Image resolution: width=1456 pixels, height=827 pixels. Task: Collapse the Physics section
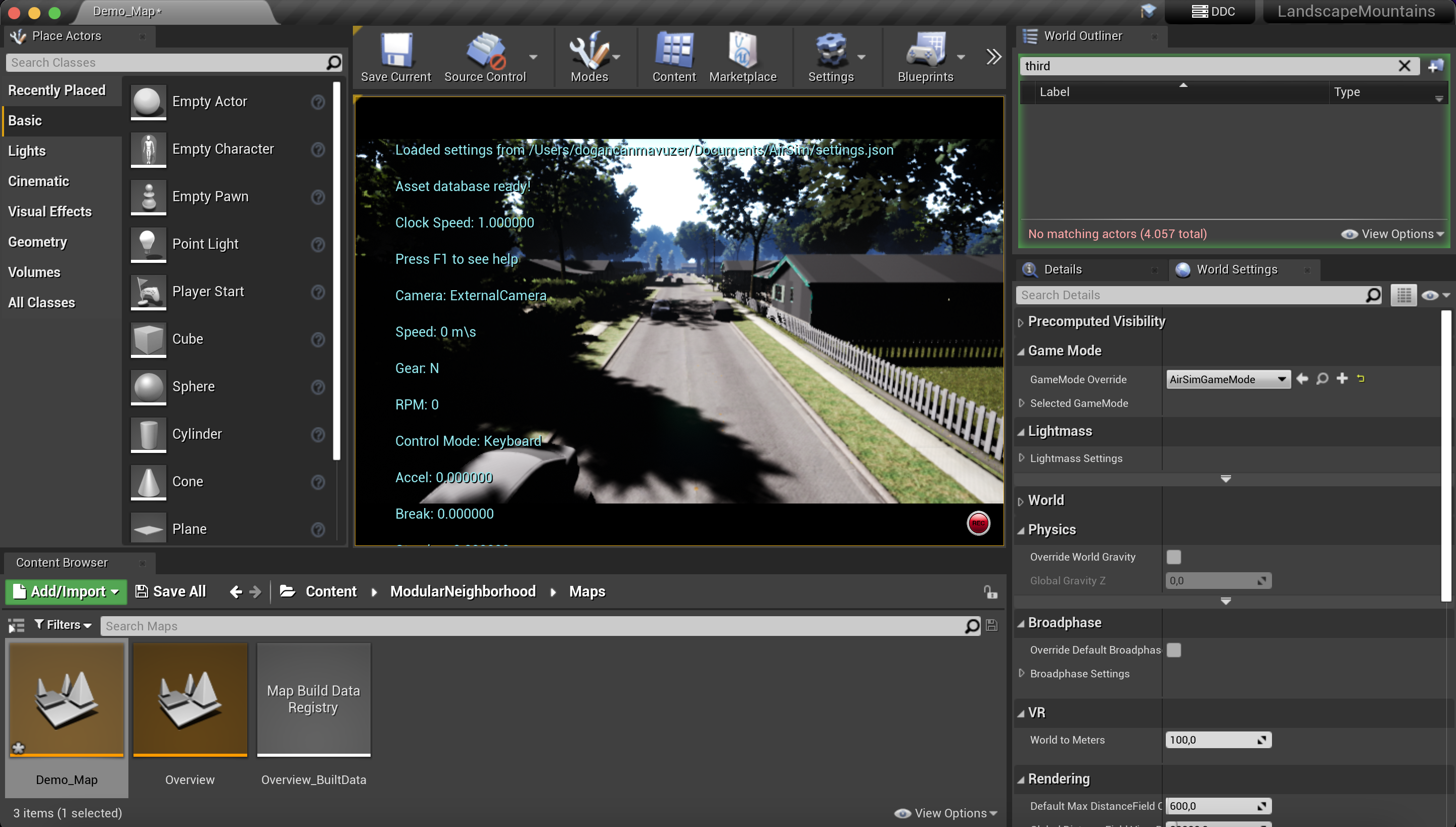(1020, 530)
